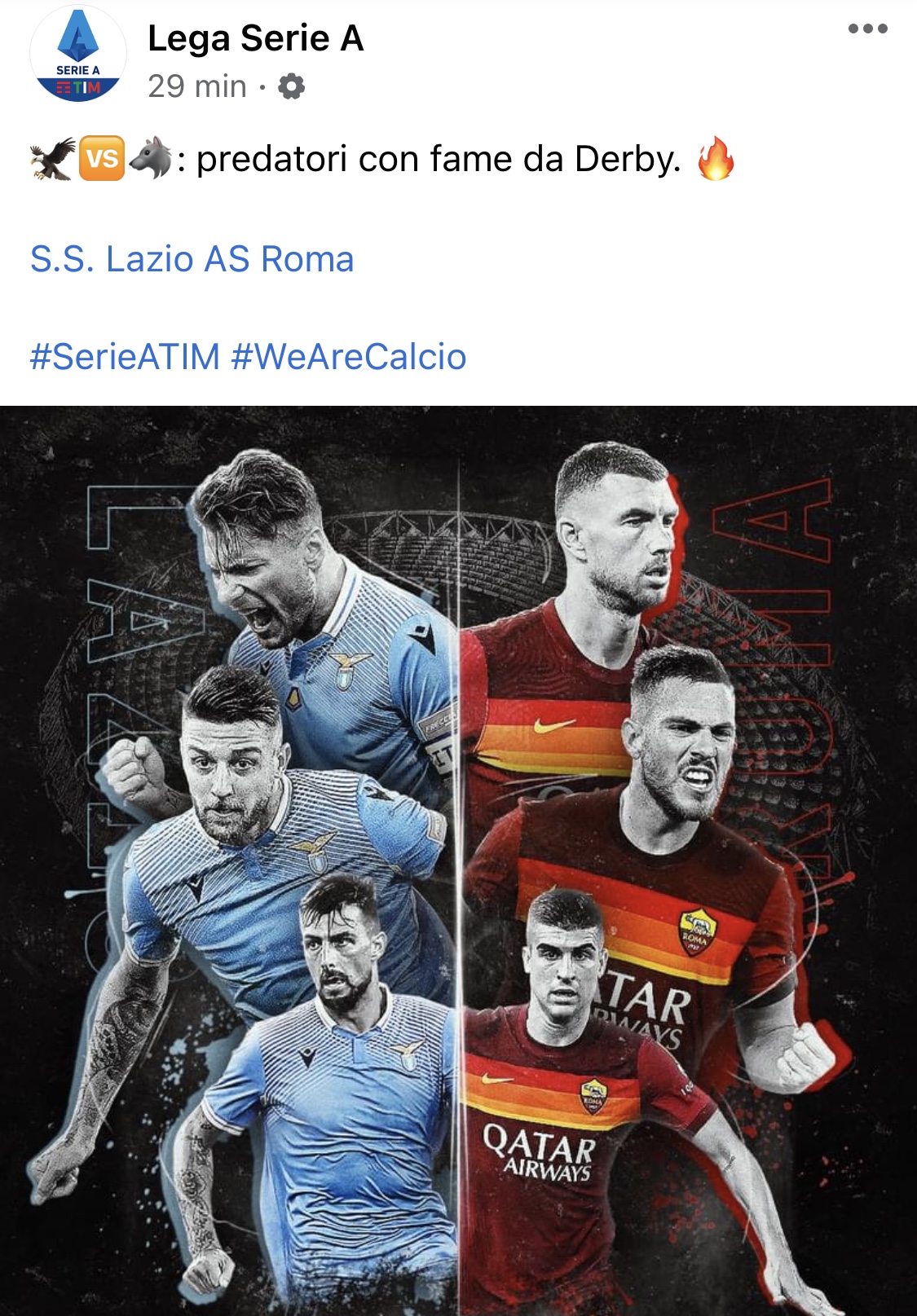Image resolution: width=917 pixels, height=1316 pixels.
Task: Open the #SerieATIM hashtag
Action: tap(125, 357)
